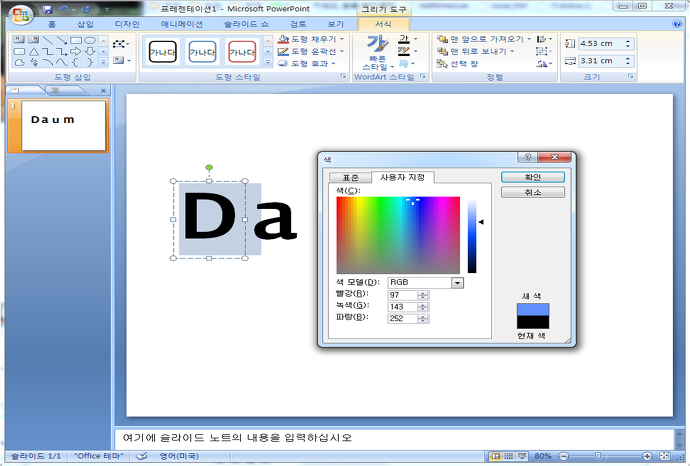Switch to the 보기 (View) tab
Viewport: 690px width, 466px height.
(x=336, y=24)
